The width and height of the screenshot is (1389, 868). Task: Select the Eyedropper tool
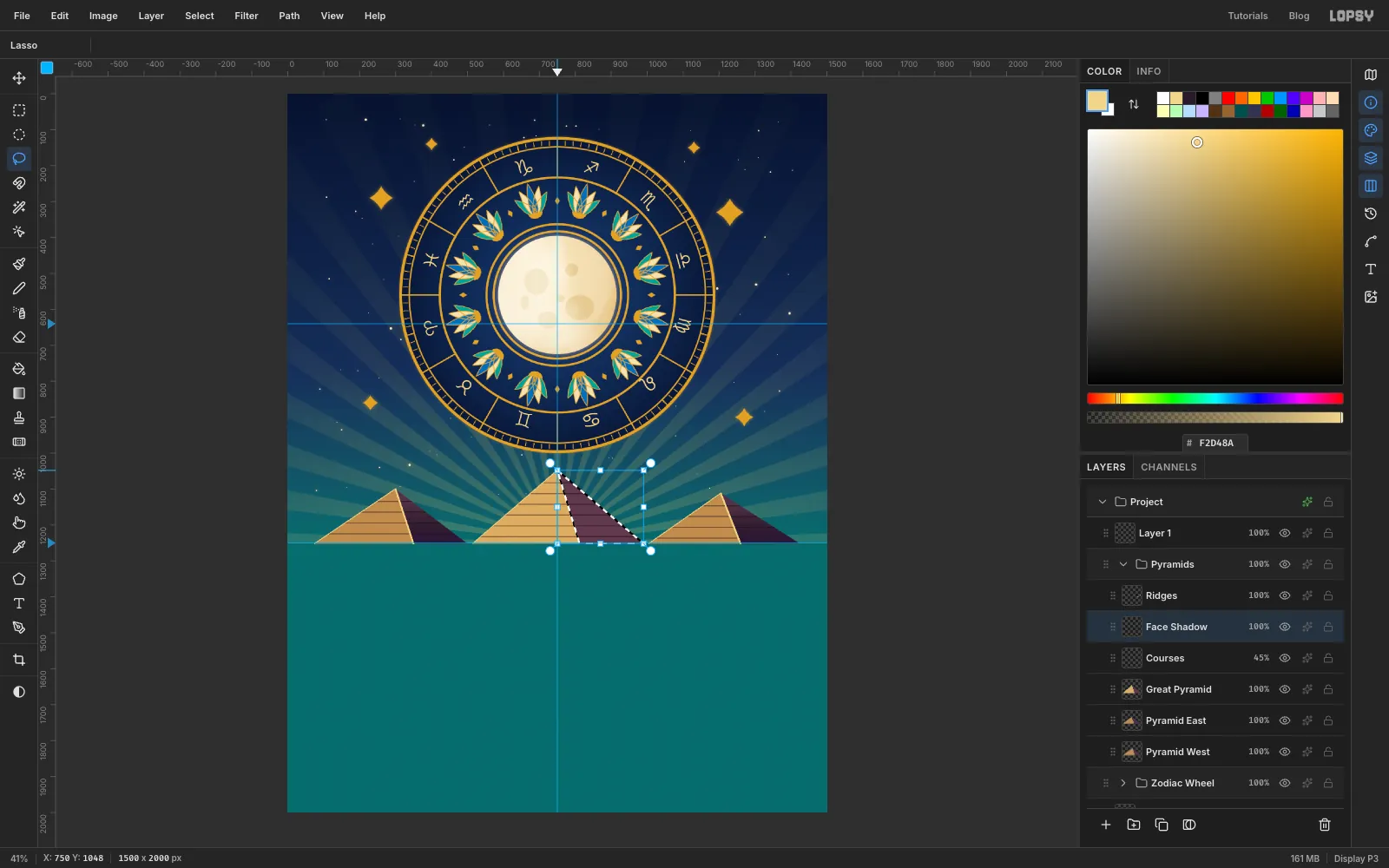point(19,547)
